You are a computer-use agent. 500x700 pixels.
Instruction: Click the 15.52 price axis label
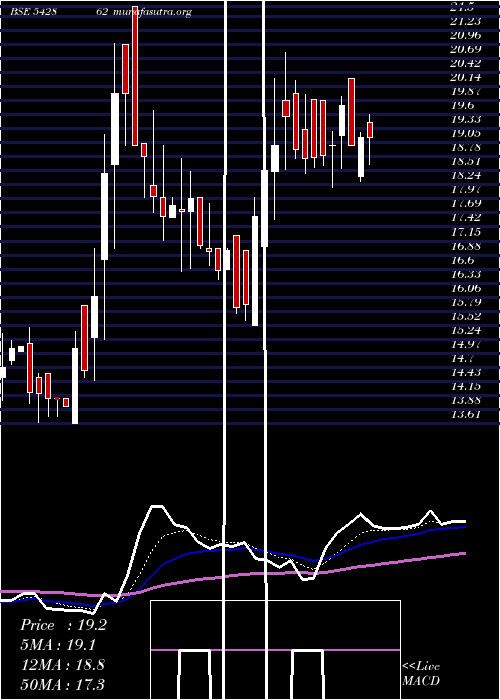coord(466,316)
